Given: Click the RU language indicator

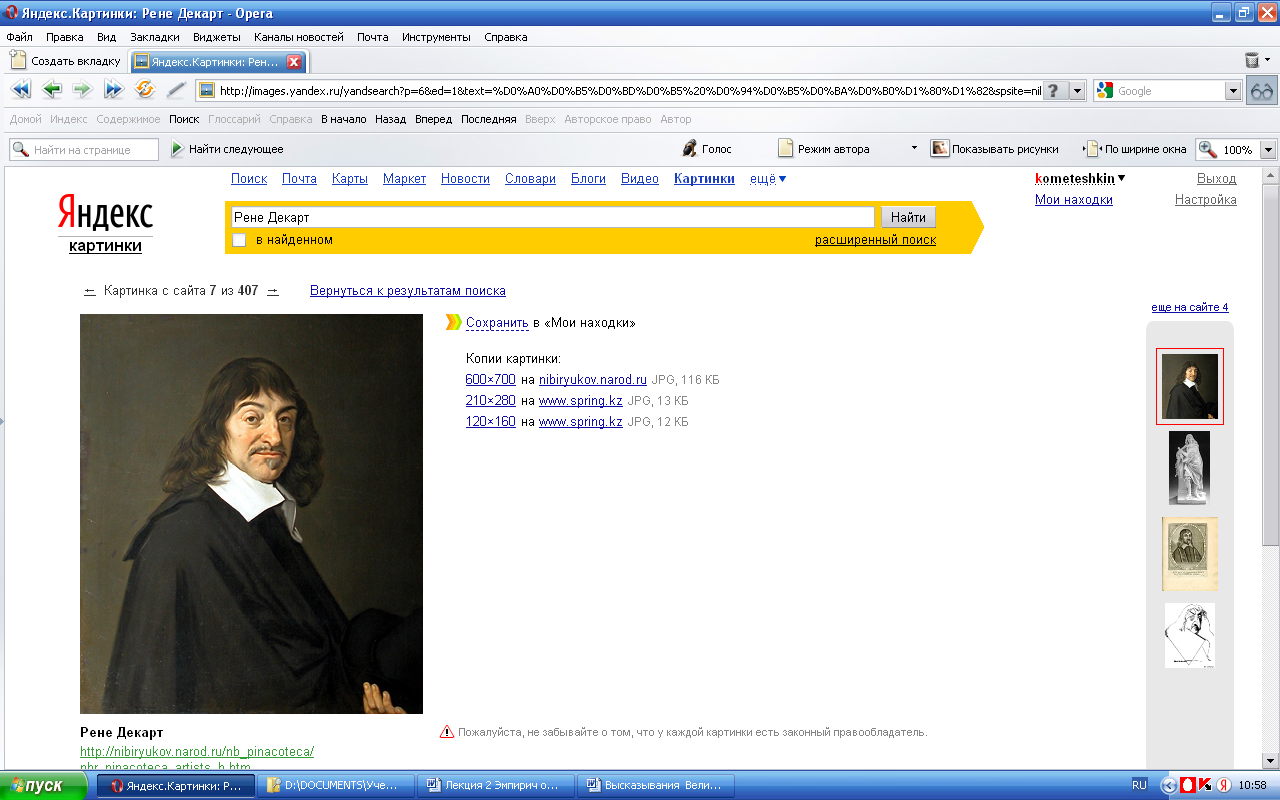Looking at the screenshot, I should (x=1139, y=785).
